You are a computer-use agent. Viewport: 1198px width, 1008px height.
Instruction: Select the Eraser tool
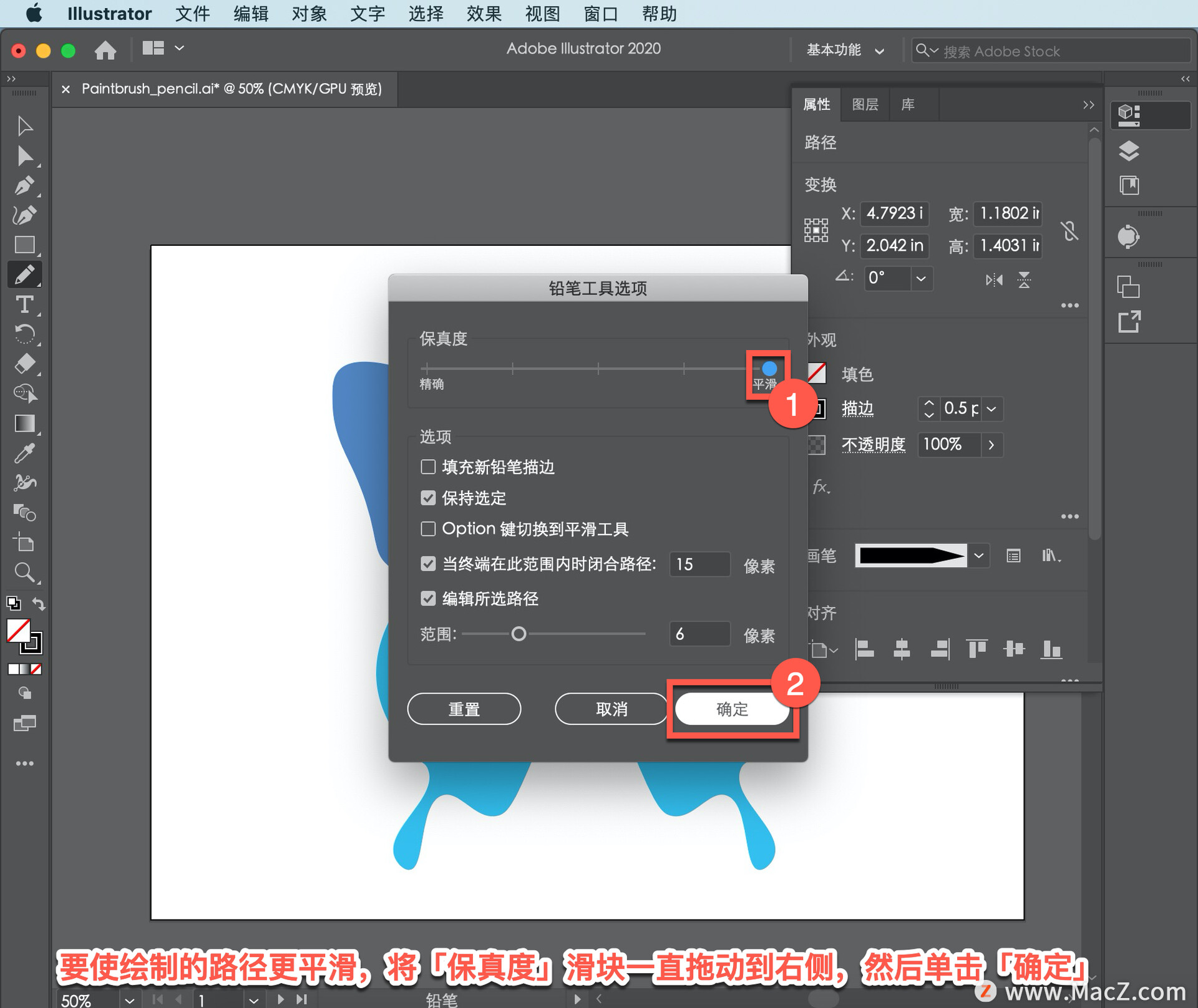[24, 364]
